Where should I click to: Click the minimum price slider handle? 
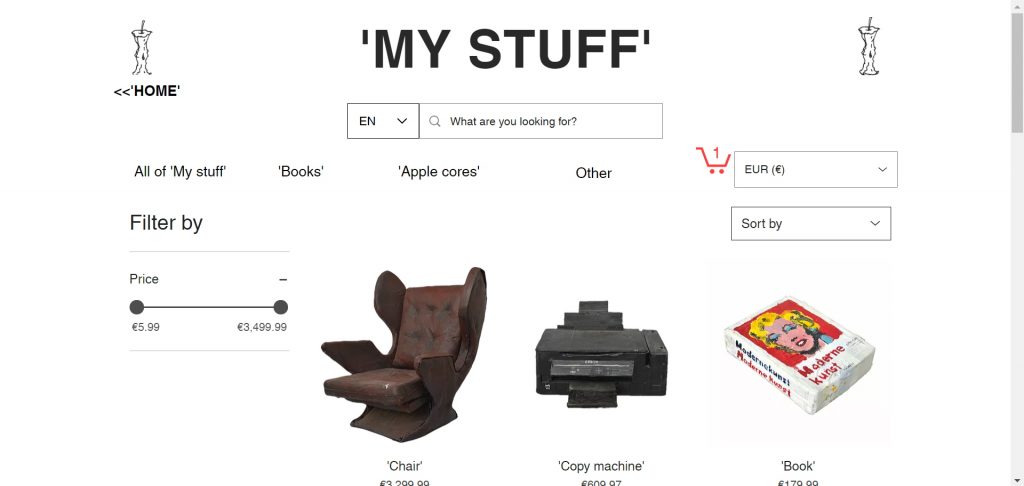tap(136, 307)
